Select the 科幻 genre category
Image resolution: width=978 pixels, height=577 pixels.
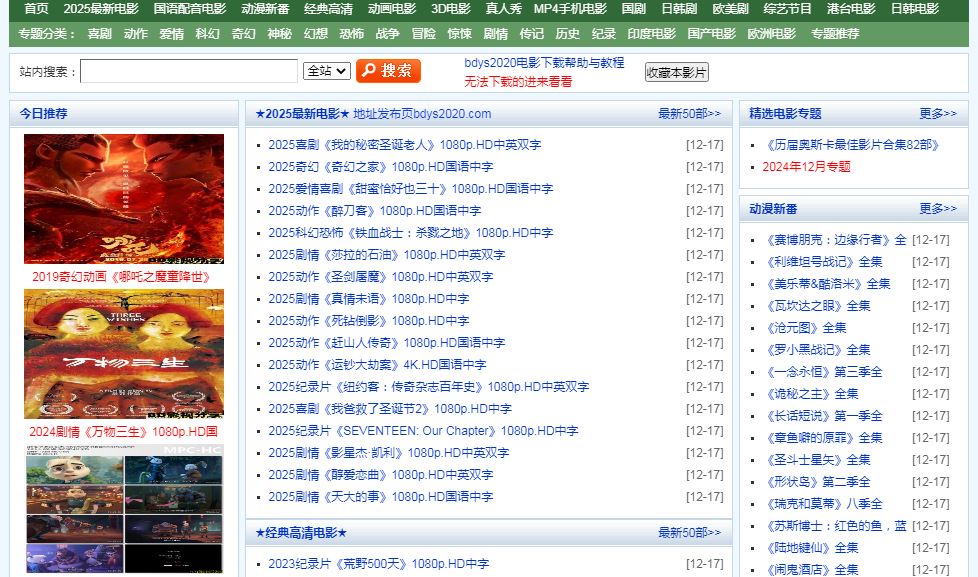(x=207, y=34)
